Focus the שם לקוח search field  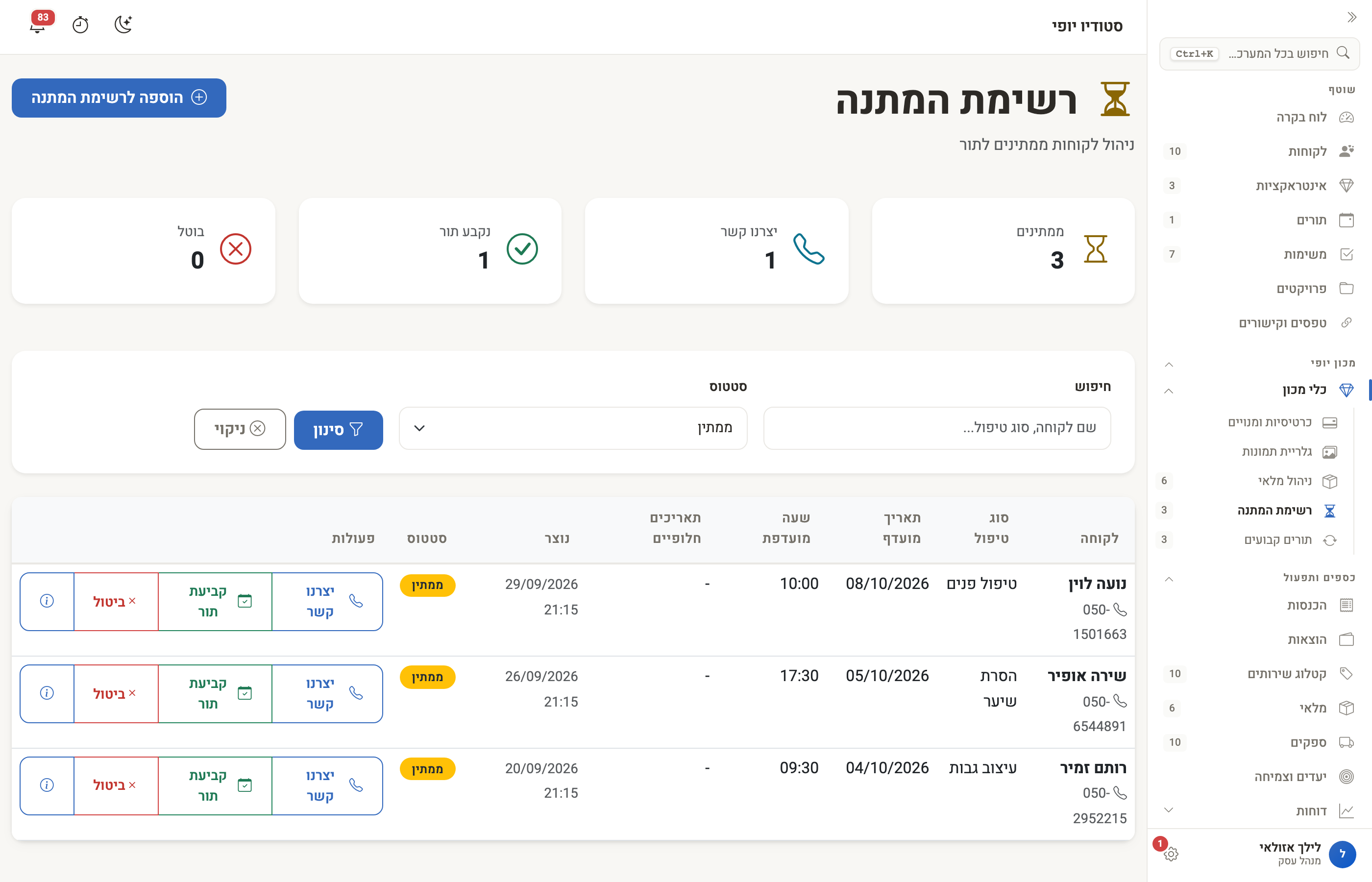point(937,428)
